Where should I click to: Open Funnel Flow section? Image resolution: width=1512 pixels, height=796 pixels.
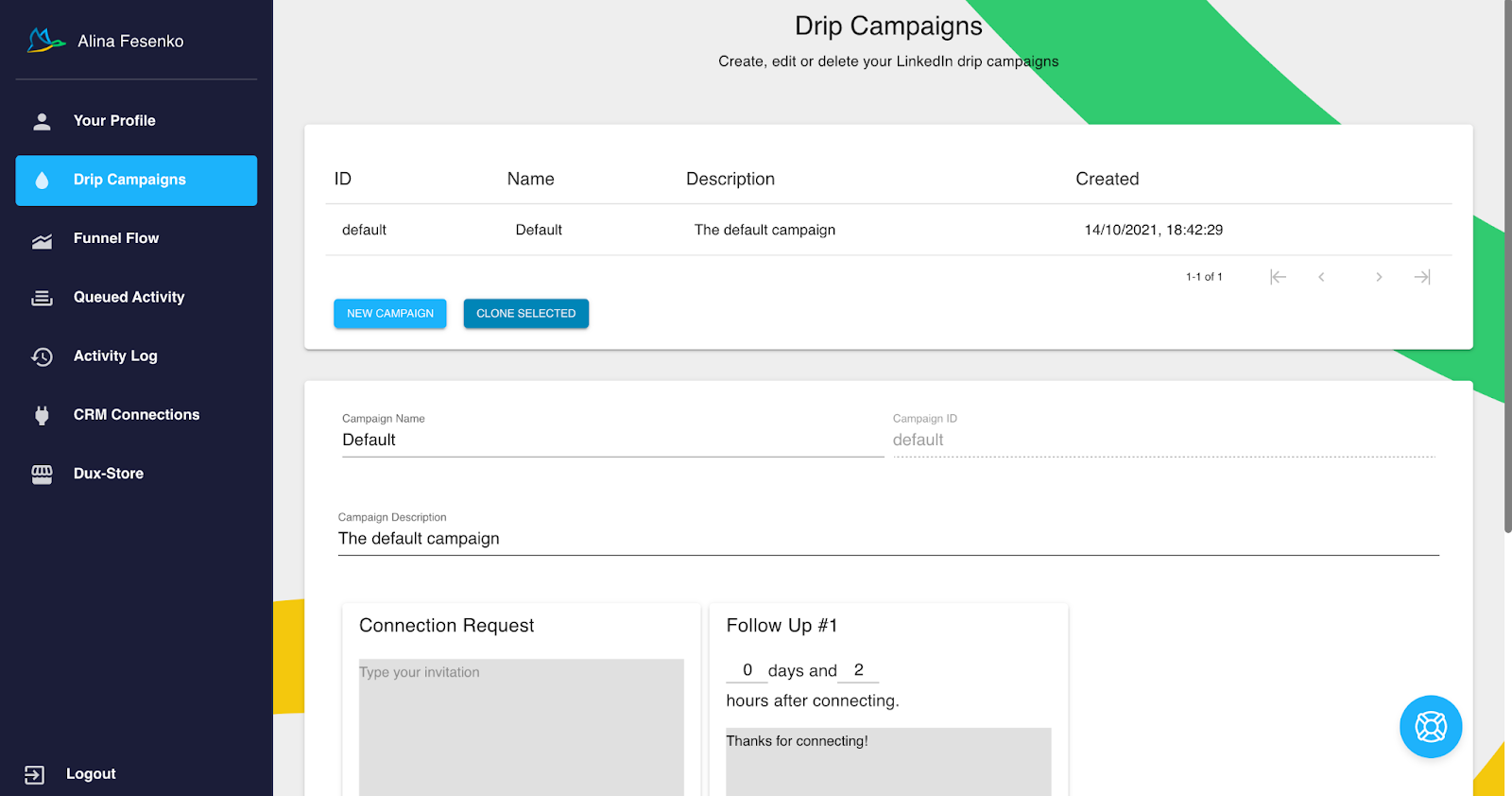[136, 239]
